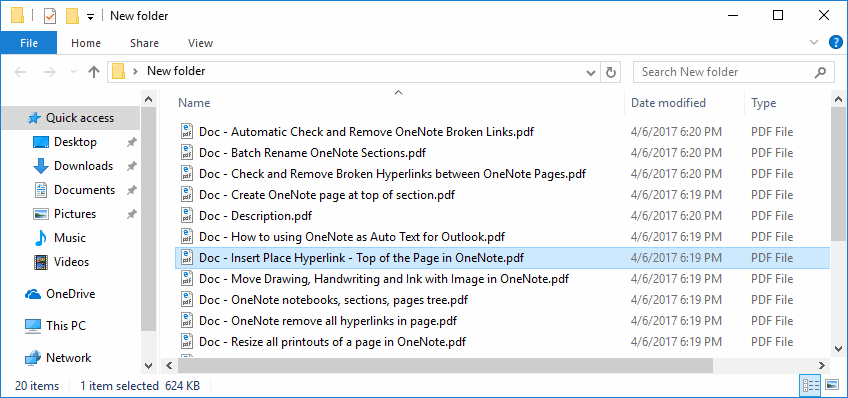Click PDF icon of Resize all printouts file

click(x=187, y=342)
